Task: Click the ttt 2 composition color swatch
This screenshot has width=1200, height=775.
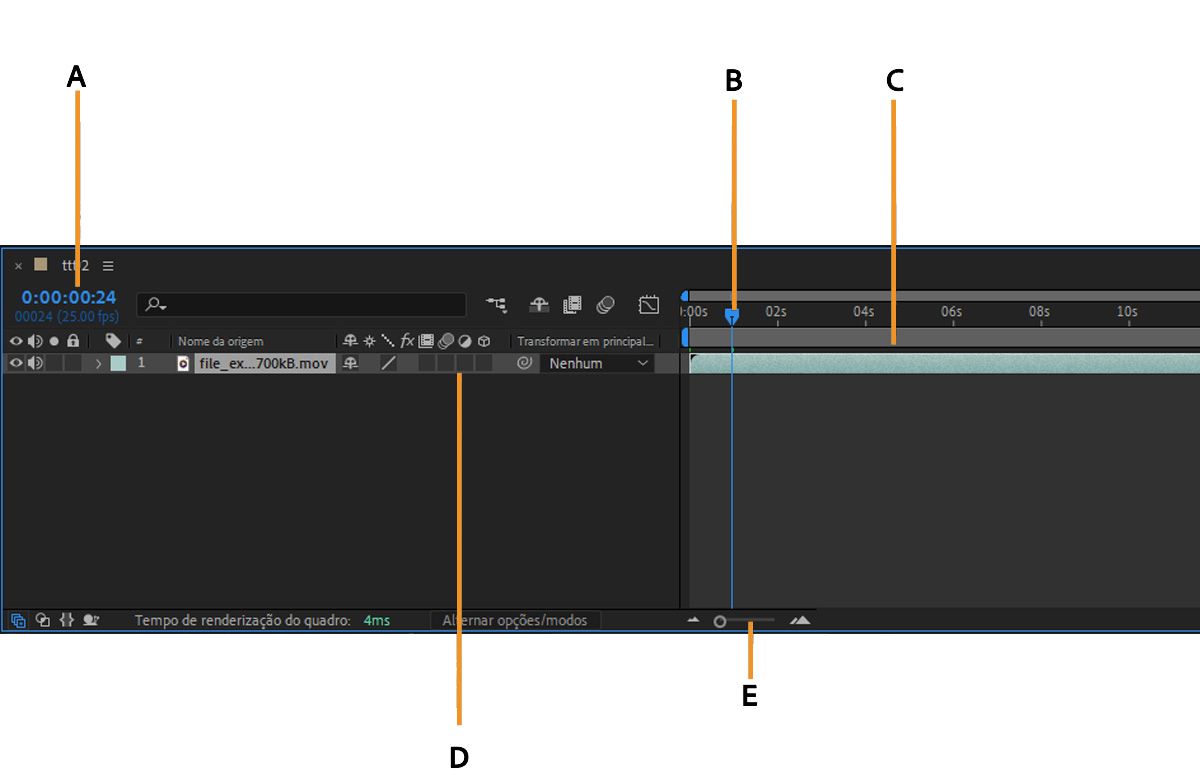Action: tap(41, 265)
